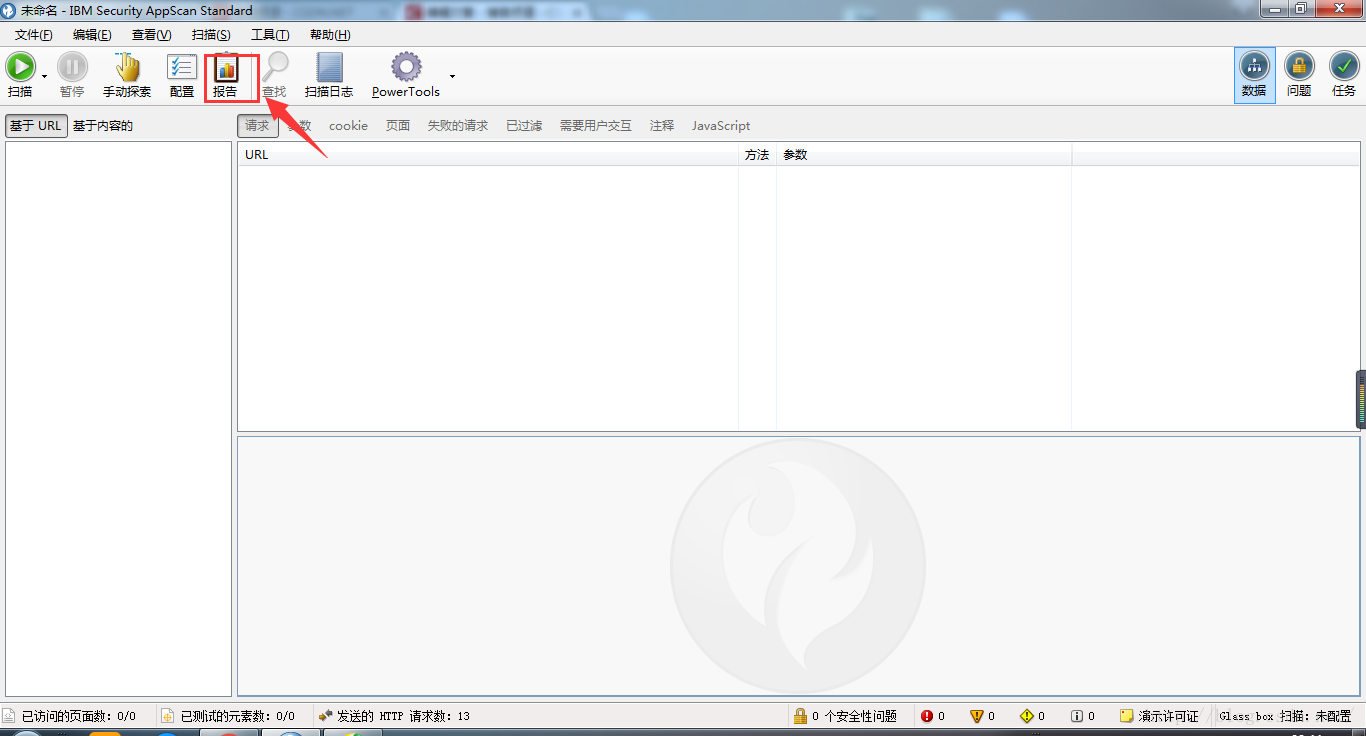Click the security issues lock status icon
1366x736 pixels.
pyautogui.click(x=800, y=716)
